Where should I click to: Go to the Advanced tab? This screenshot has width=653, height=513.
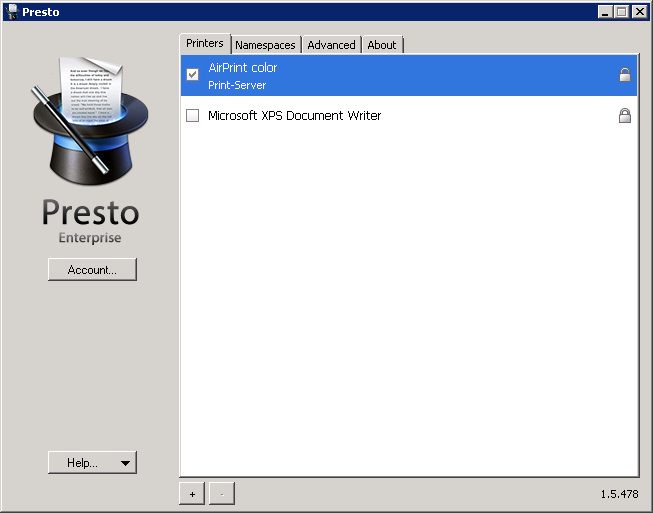tap(331, 45)
